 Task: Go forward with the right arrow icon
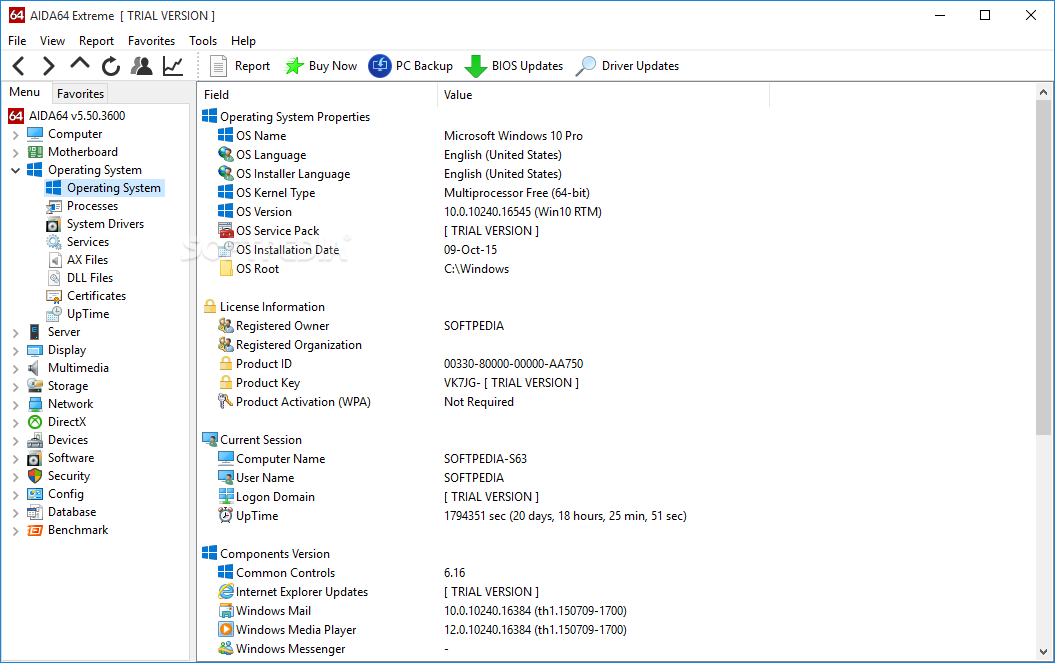(48, 66)
